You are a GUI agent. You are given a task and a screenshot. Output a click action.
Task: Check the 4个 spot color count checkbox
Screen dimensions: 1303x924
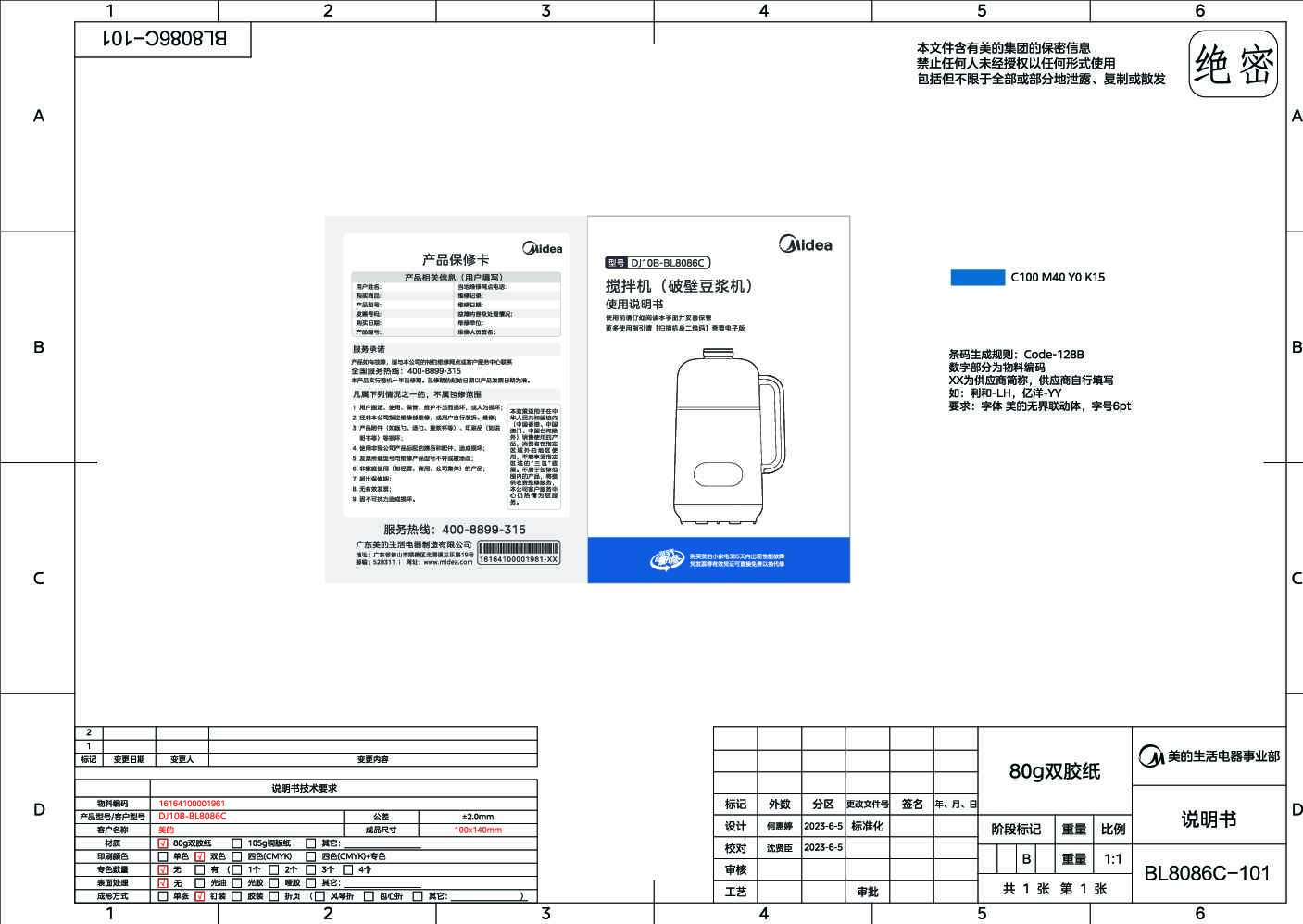(348, 869)
